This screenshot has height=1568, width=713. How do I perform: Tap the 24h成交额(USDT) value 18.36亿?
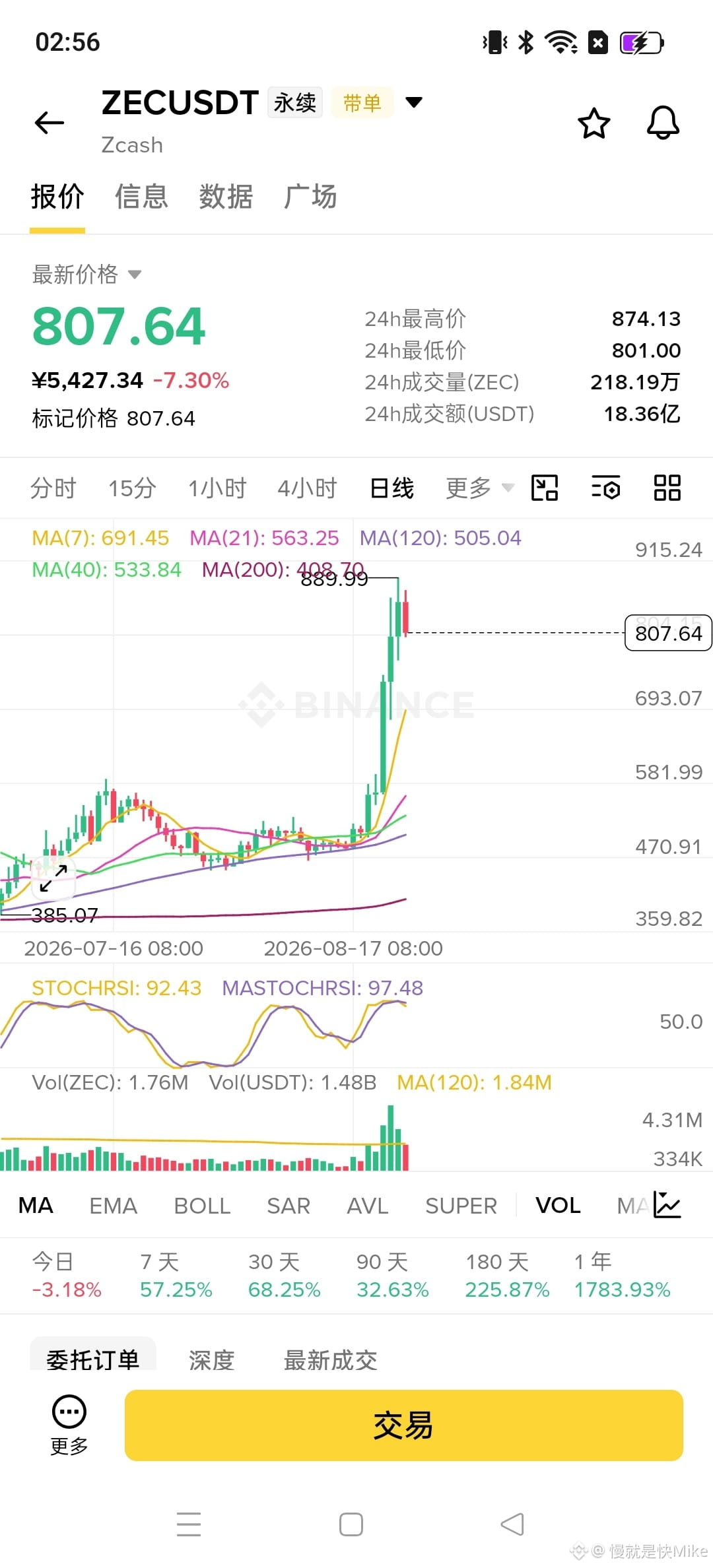pyautogui.click(x=642, y=414)
